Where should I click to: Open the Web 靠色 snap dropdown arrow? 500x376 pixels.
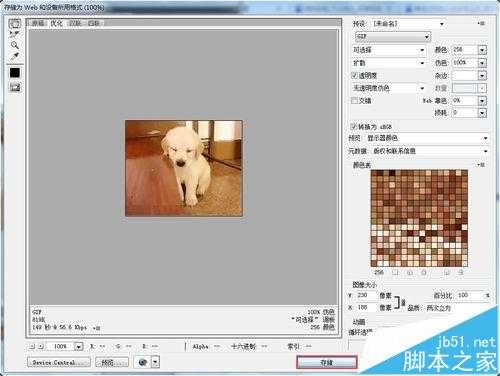click(x=482, y=101)
